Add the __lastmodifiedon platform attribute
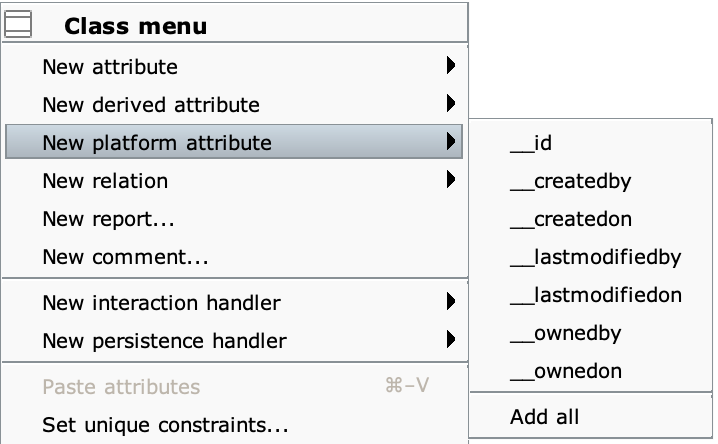This screenshot has height=444, width=718. coord(591,295)
